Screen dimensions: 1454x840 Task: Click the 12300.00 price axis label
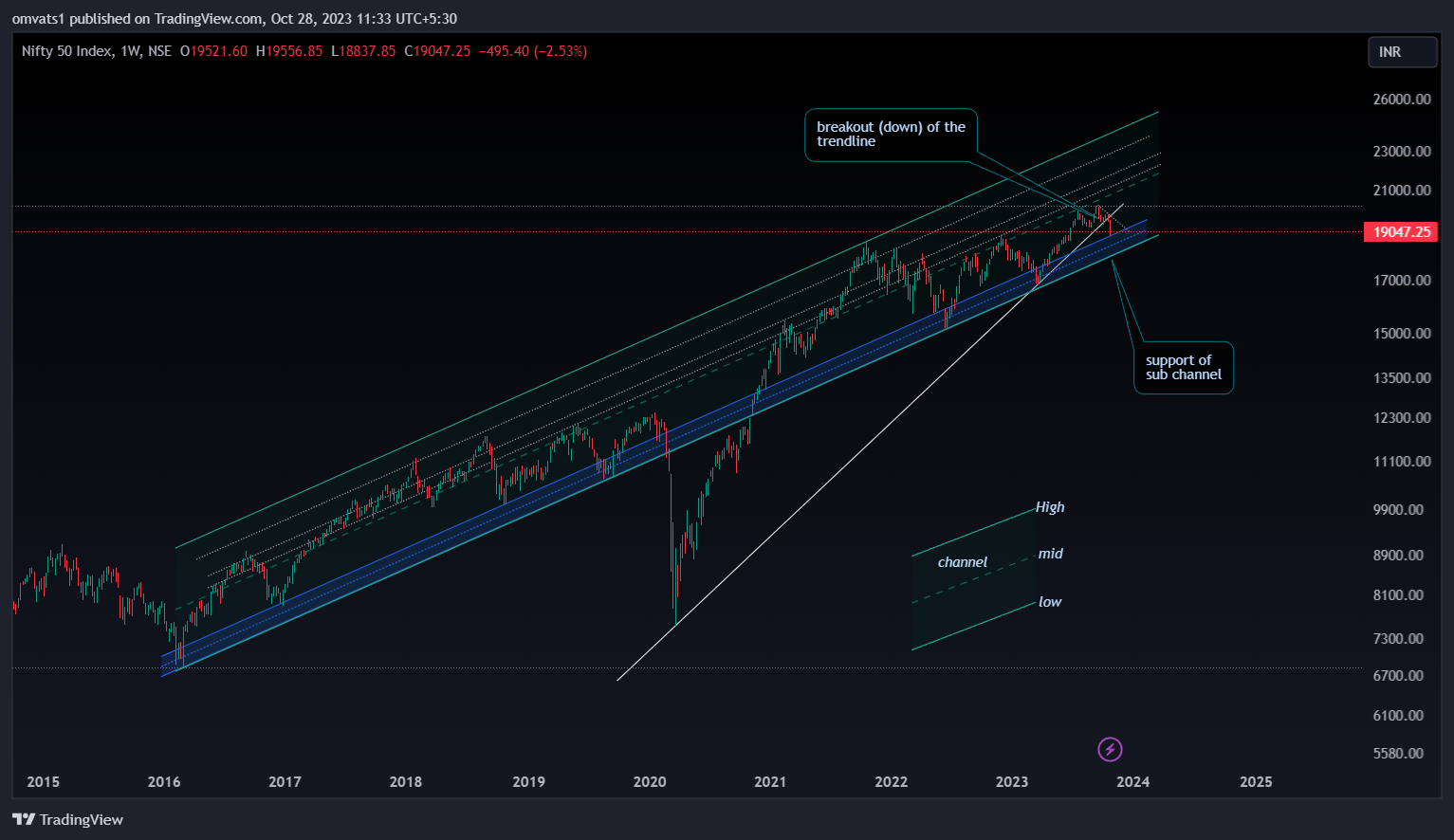[x=1402, y=418]
